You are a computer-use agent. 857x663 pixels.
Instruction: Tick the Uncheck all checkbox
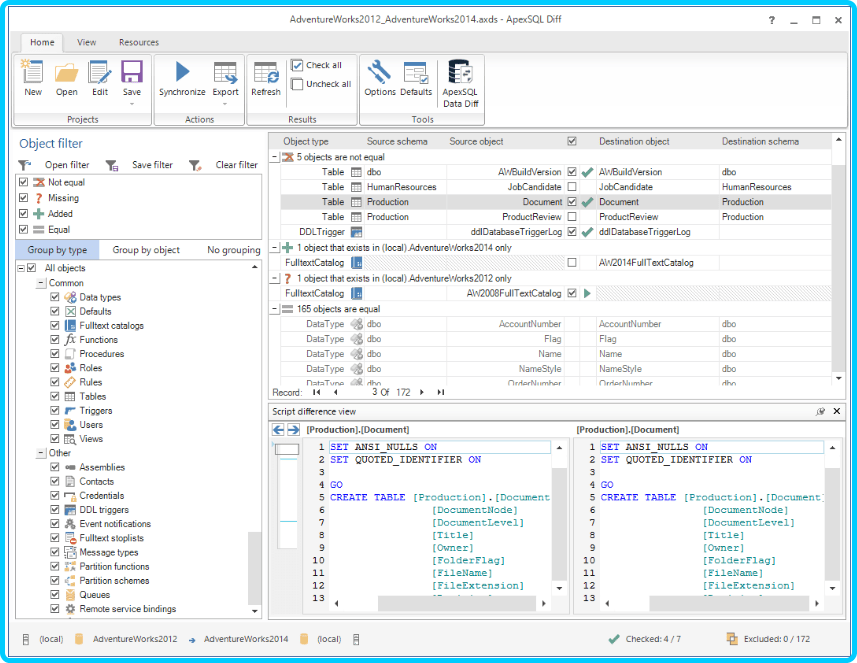point(297,84)
